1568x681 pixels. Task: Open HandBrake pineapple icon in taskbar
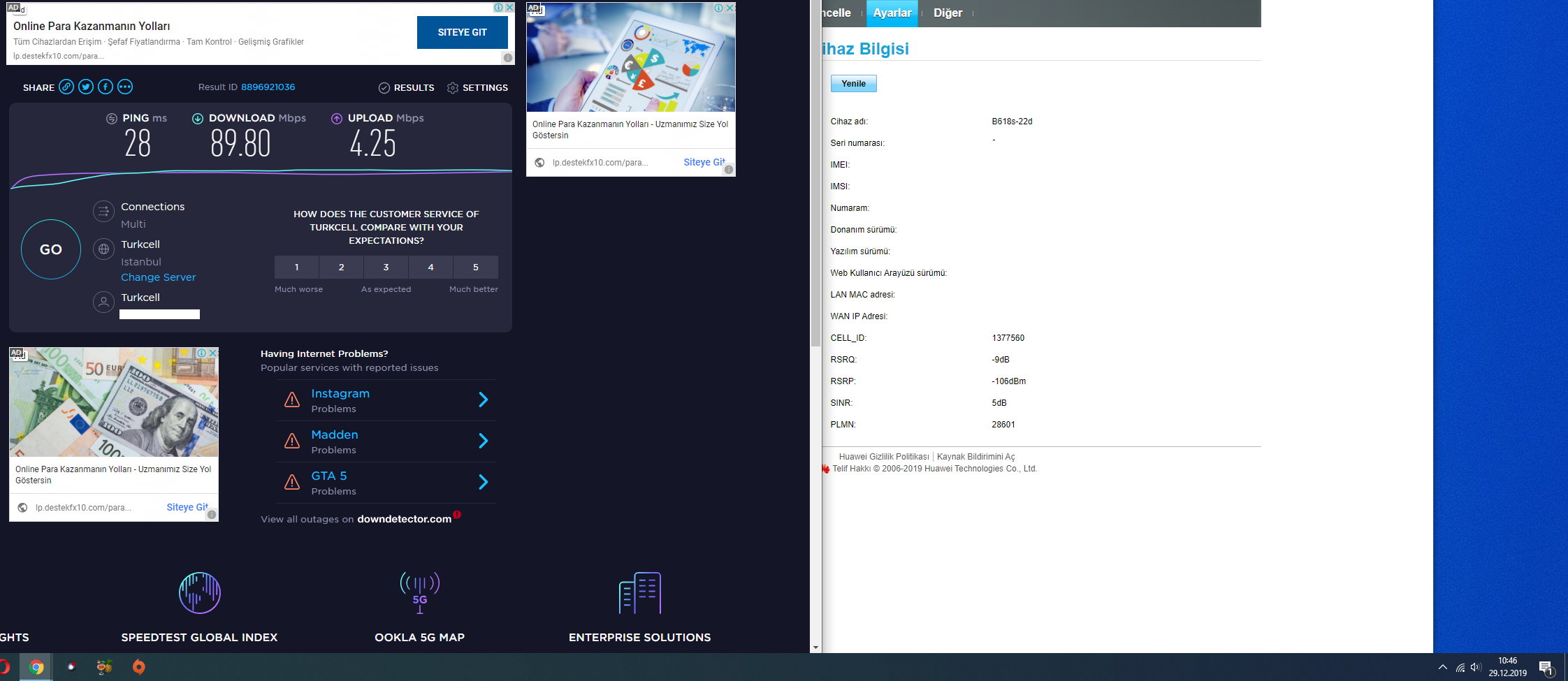pyautogui.click(x=105, y=667)
